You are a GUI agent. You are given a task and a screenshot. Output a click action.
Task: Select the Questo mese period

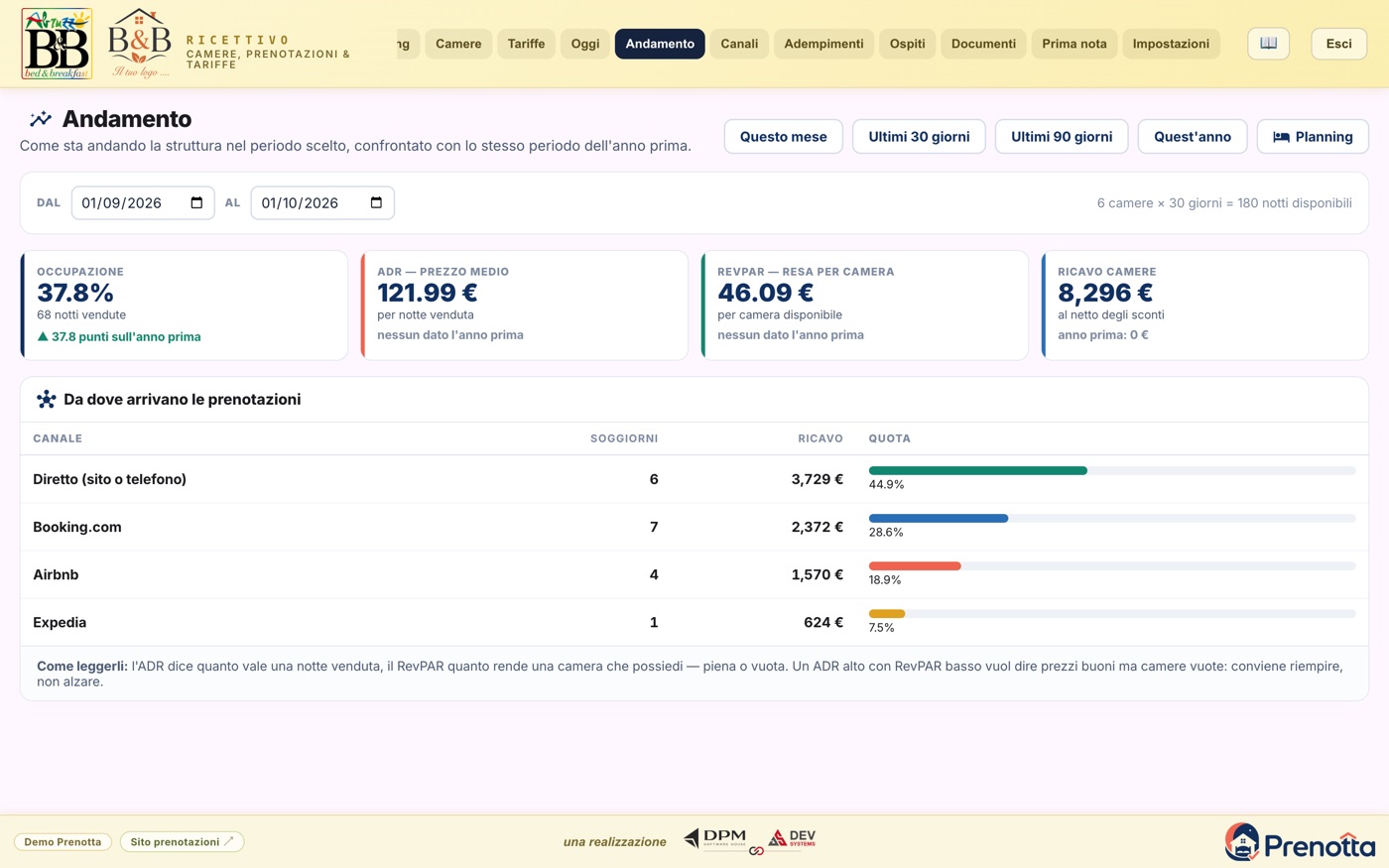783,137
